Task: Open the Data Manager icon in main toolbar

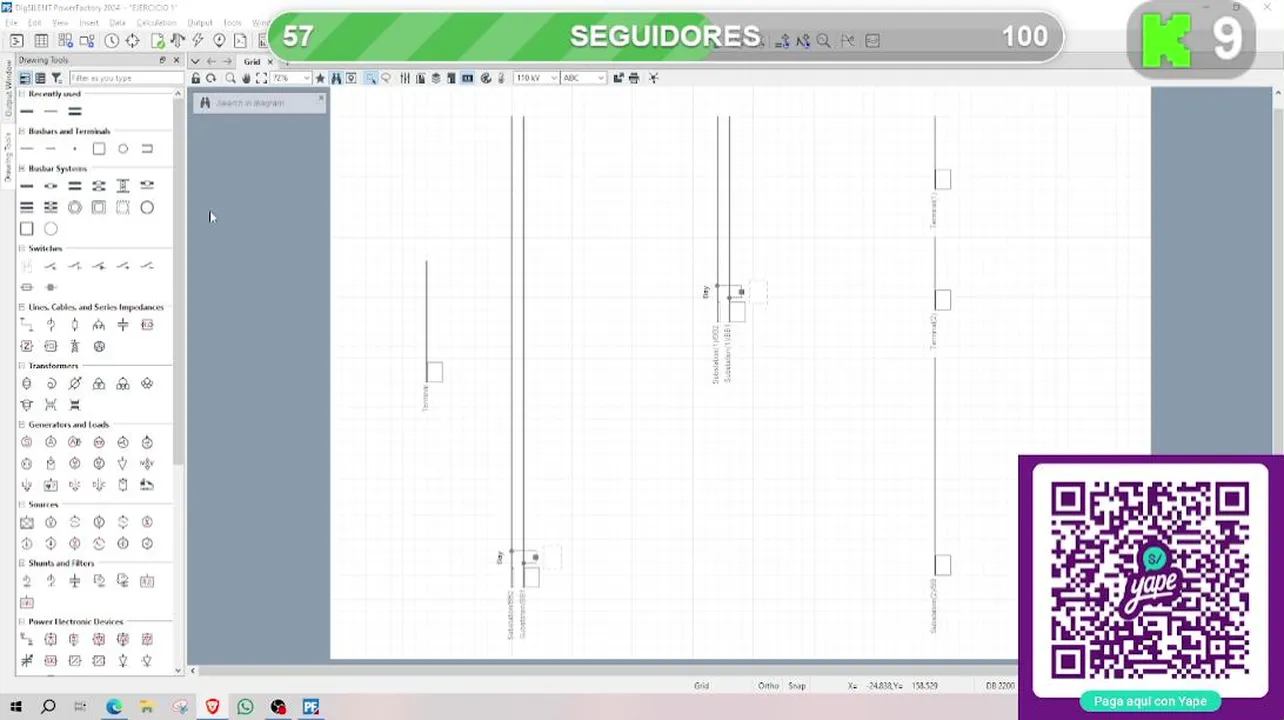Action: coord(17,41)
